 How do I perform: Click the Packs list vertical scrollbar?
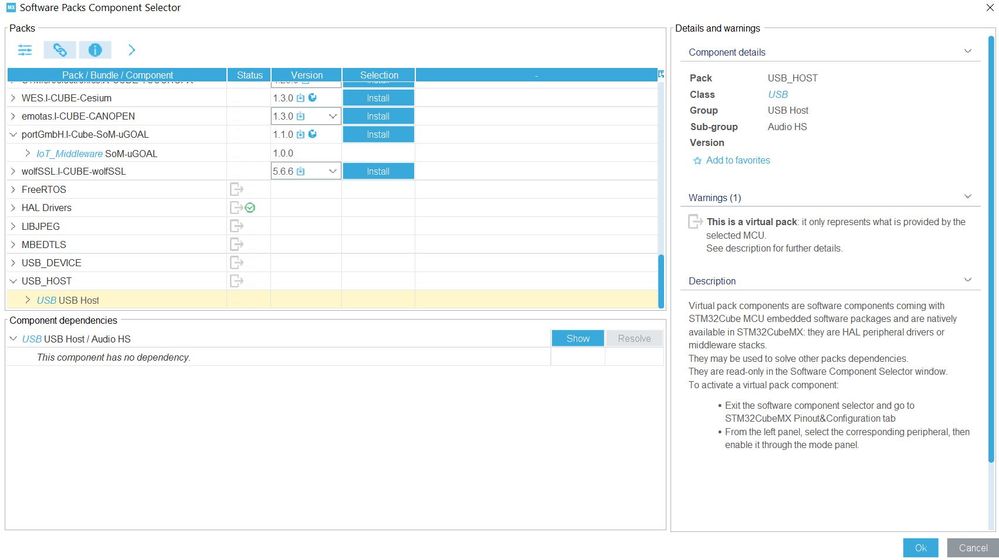[x=661, y=281]
